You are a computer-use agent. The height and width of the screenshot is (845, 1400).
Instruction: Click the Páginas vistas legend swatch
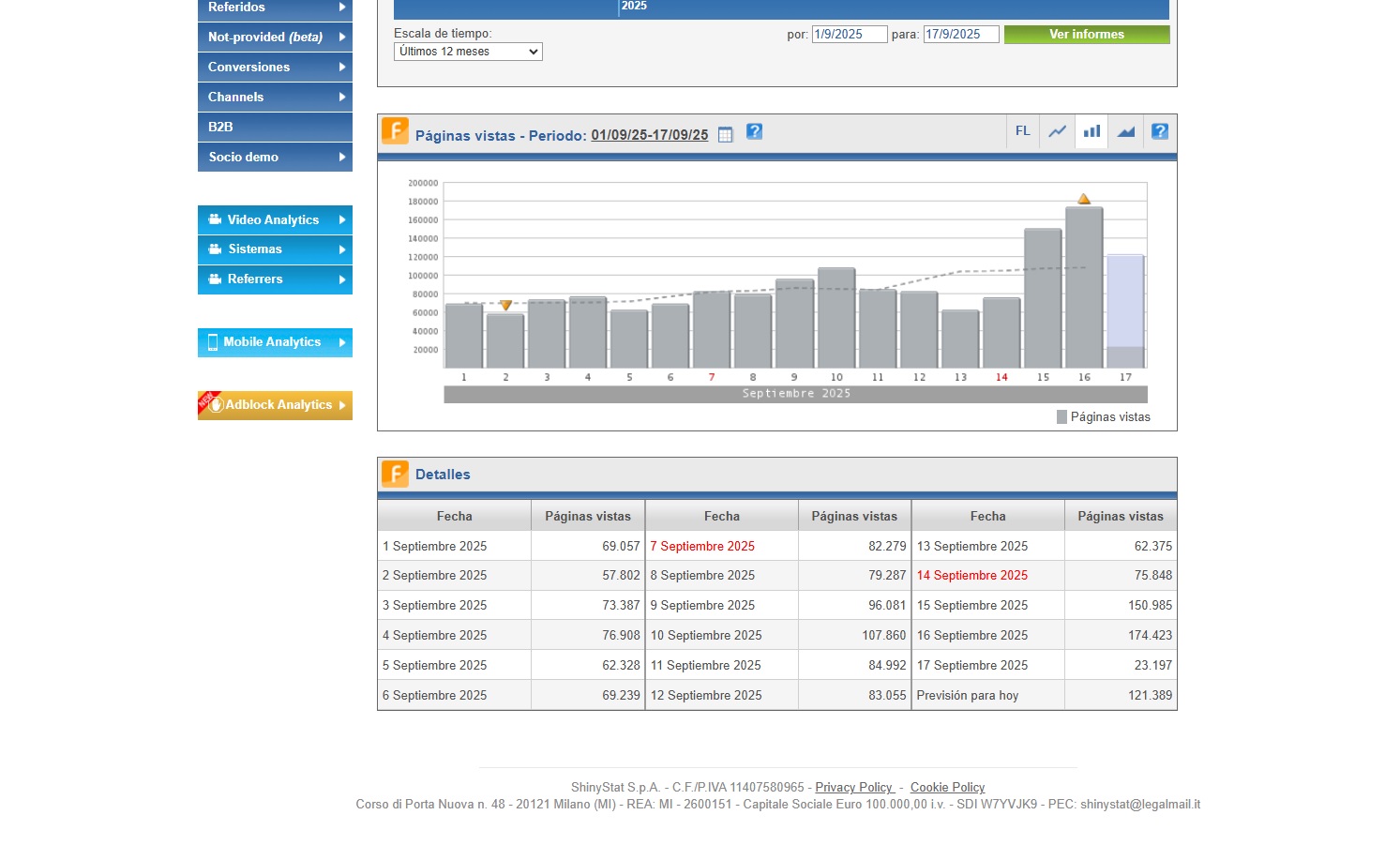click(x=1061, y=417)
